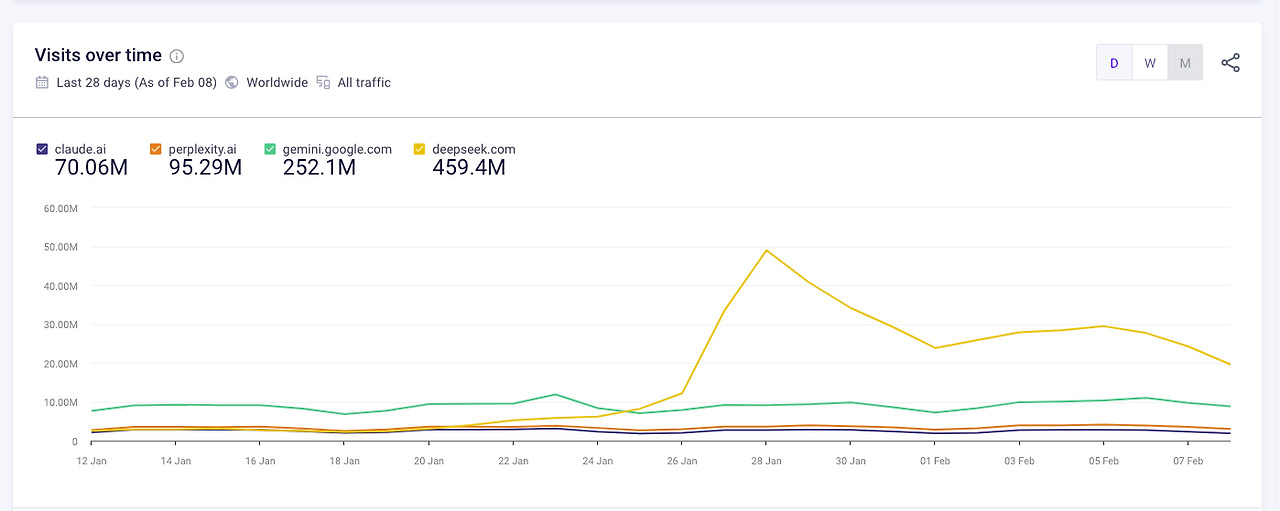Switch to daily view with D
This screenshot has height=511, width=1280.
click(1114, 63)
